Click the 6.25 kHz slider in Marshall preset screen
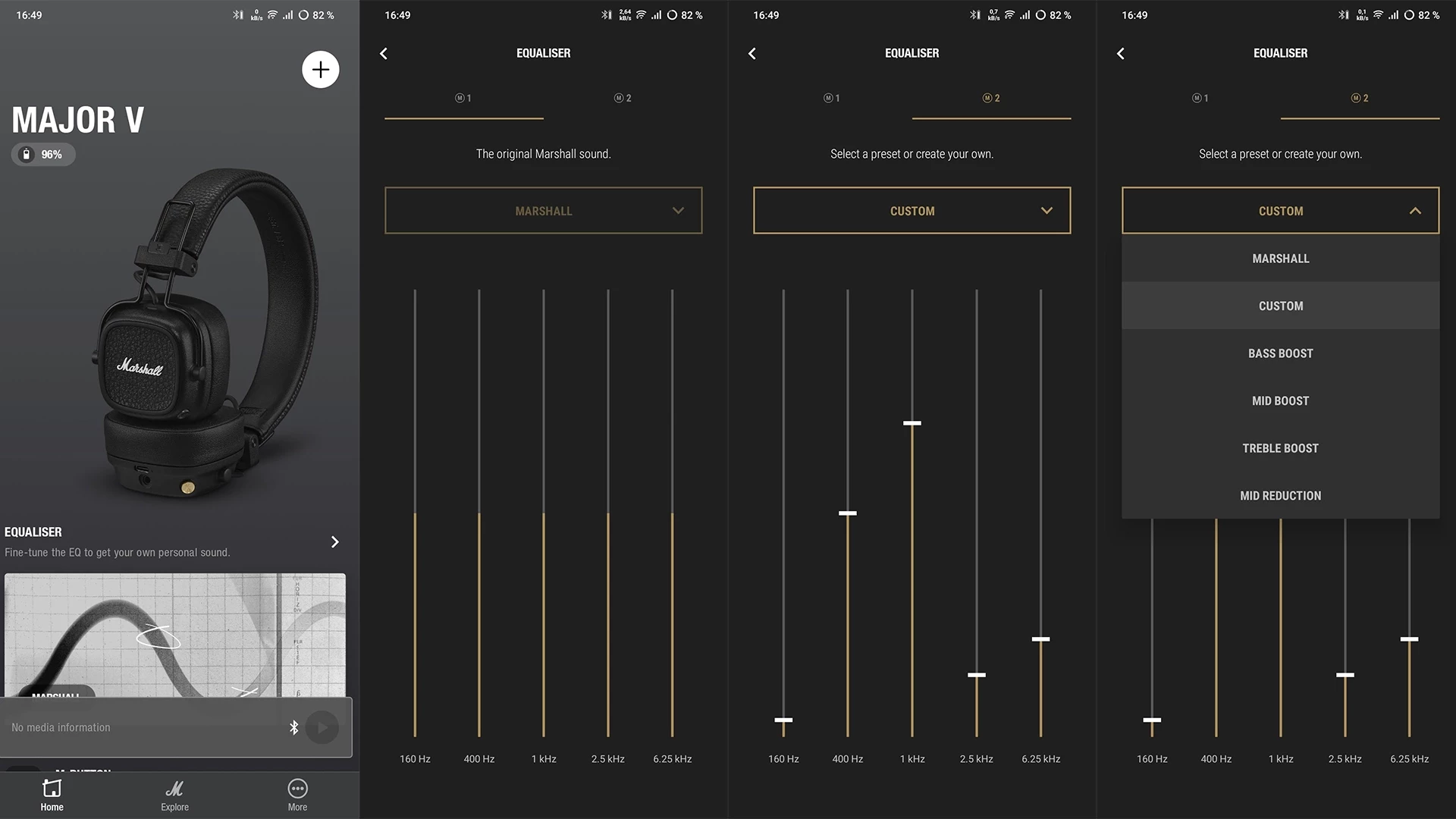 (672, 513)
